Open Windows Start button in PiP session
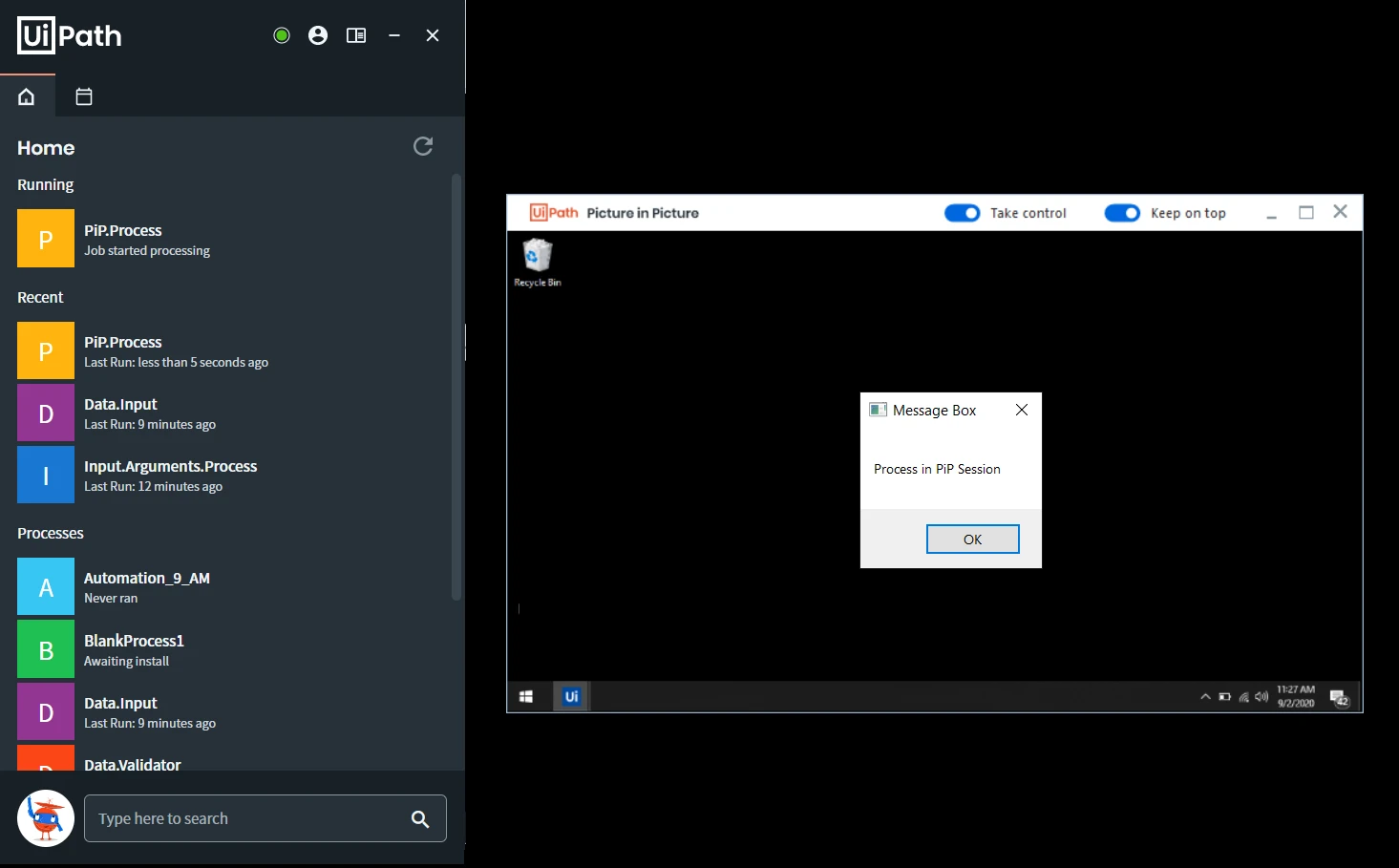Viewport: 1399px width, 868px height. click(x=525, y=697)
